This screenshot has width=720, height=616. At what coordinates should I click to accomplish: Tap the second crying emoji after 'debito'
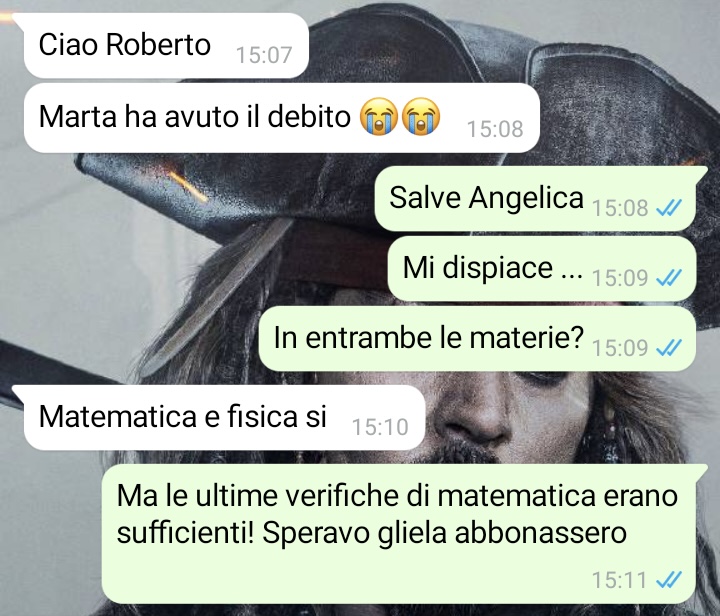[421, 117]
